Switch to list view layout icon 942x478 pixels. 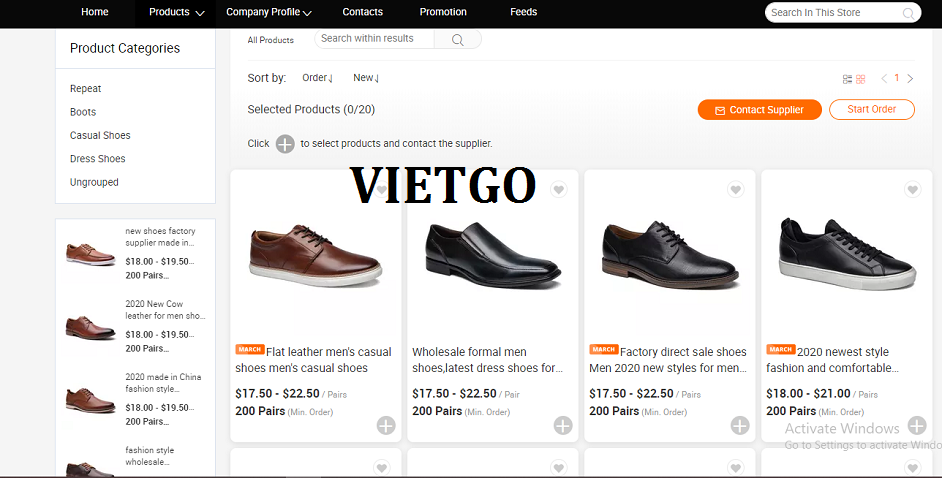848,79
